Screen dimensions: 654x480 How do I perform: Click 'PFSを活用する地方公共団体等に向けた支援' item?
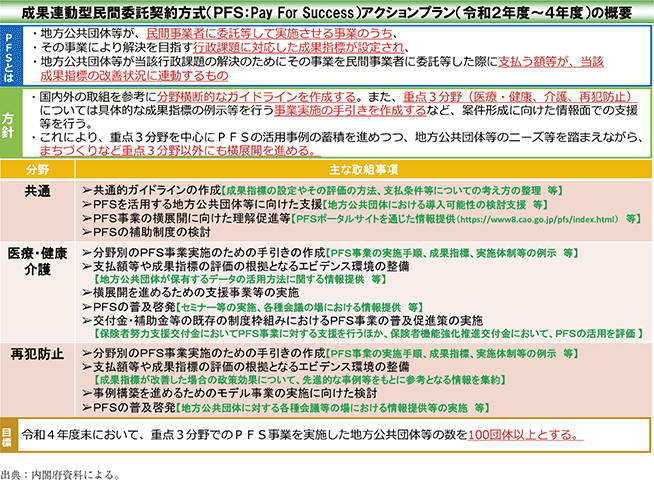(x=208, y=204)
